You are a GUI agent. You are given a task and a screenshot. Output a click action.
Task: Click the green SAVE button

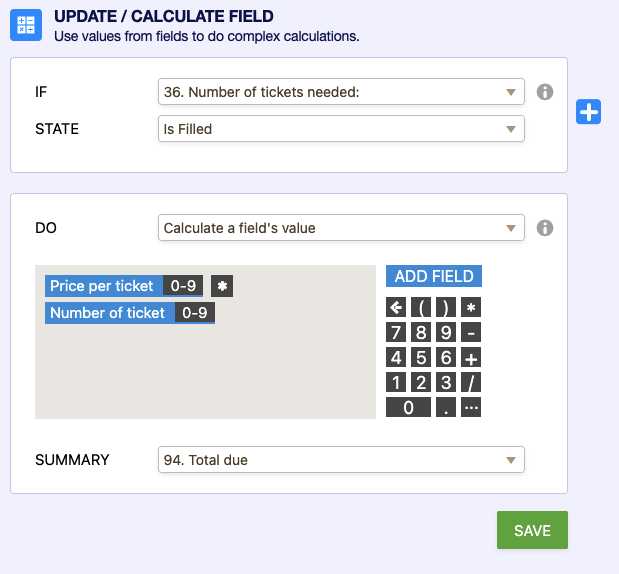[532, 530]
